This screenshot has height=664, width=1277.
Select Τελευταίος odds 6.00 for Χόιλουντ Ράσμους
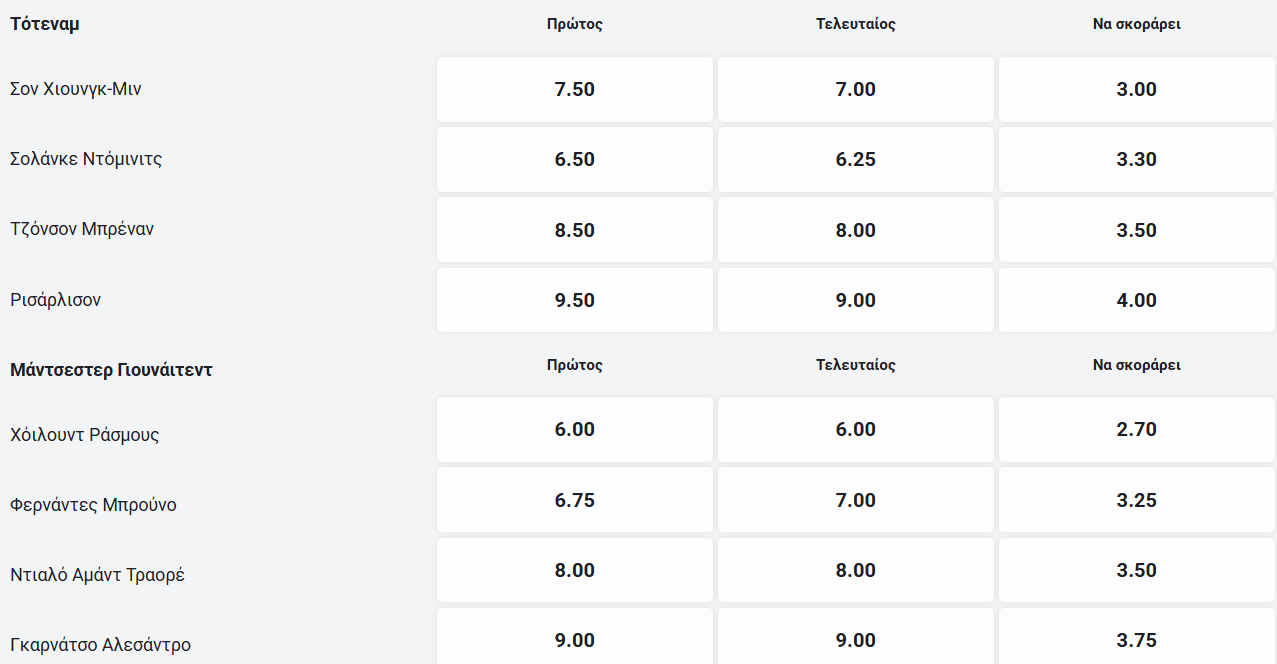[856, 429]
